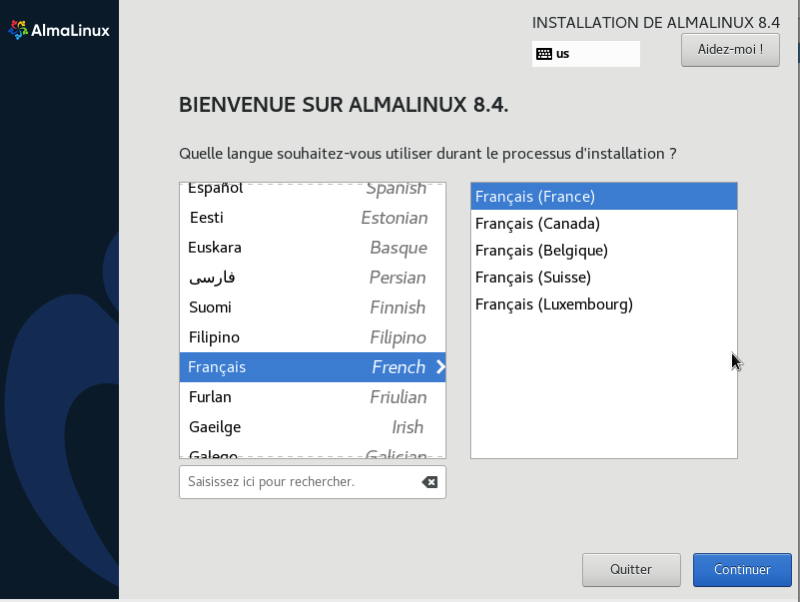Type in the language search field

[300, 482]
